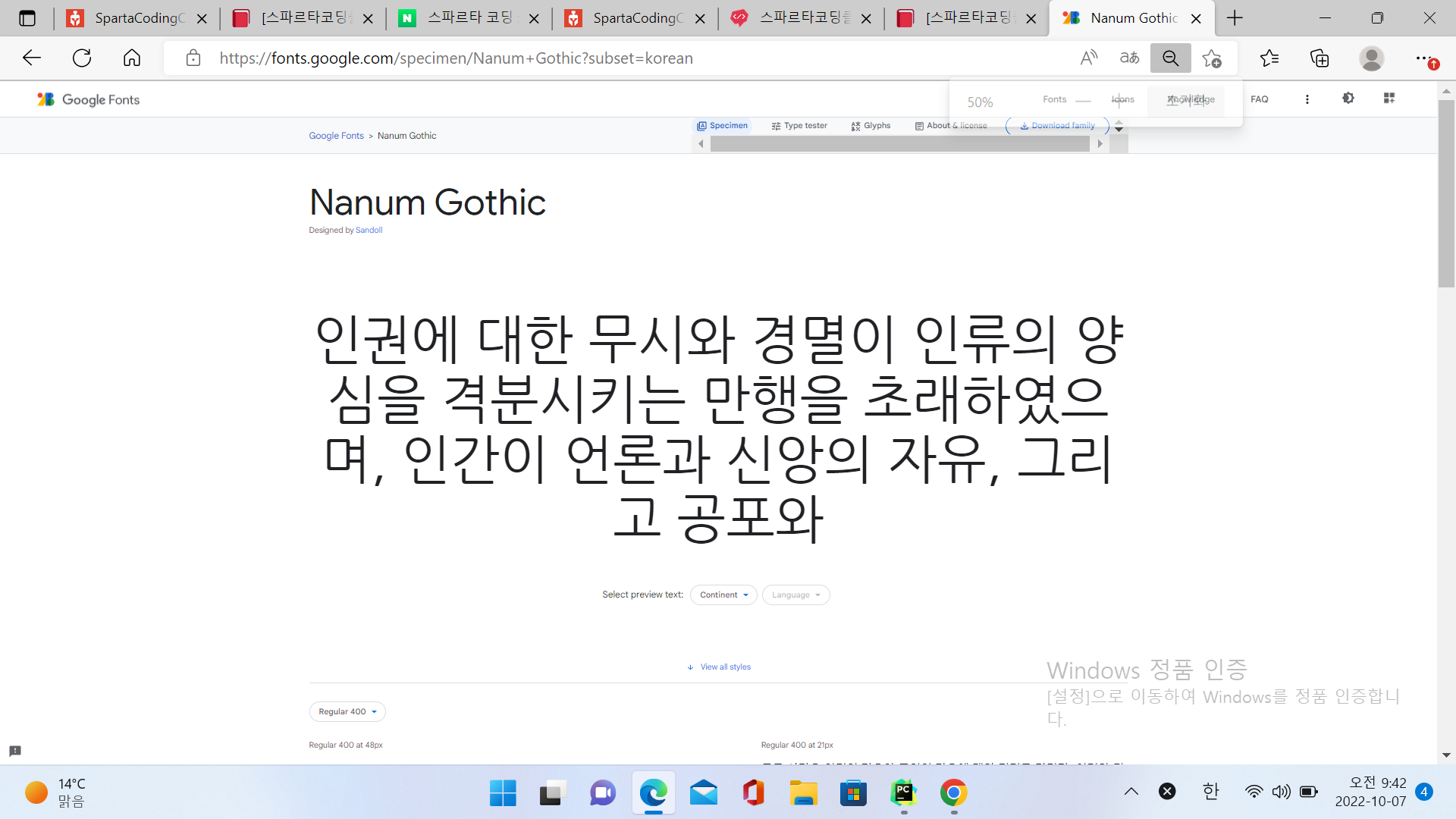1456x819 pixels.
Task: Open the Windows Start menu
Action: coord(503,793)
